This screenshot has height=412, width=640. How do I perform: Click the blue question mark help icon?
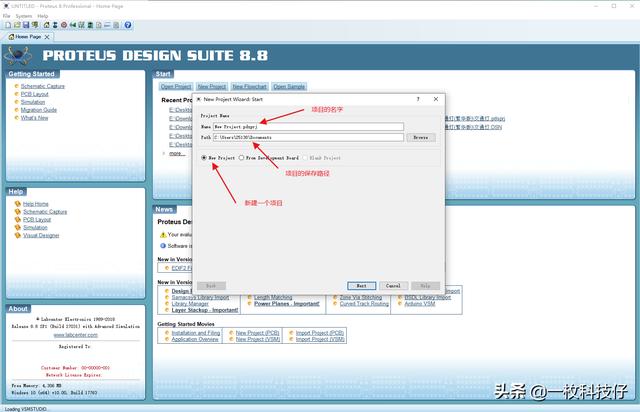click(128, 25)
